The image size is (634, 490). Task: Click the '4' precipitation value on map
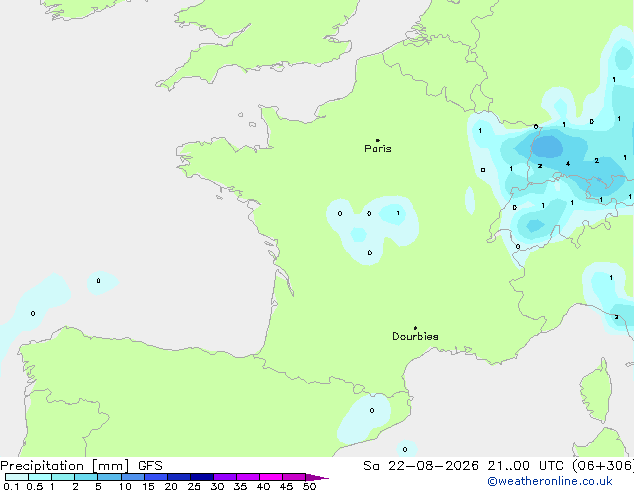(x=568, y=164)
